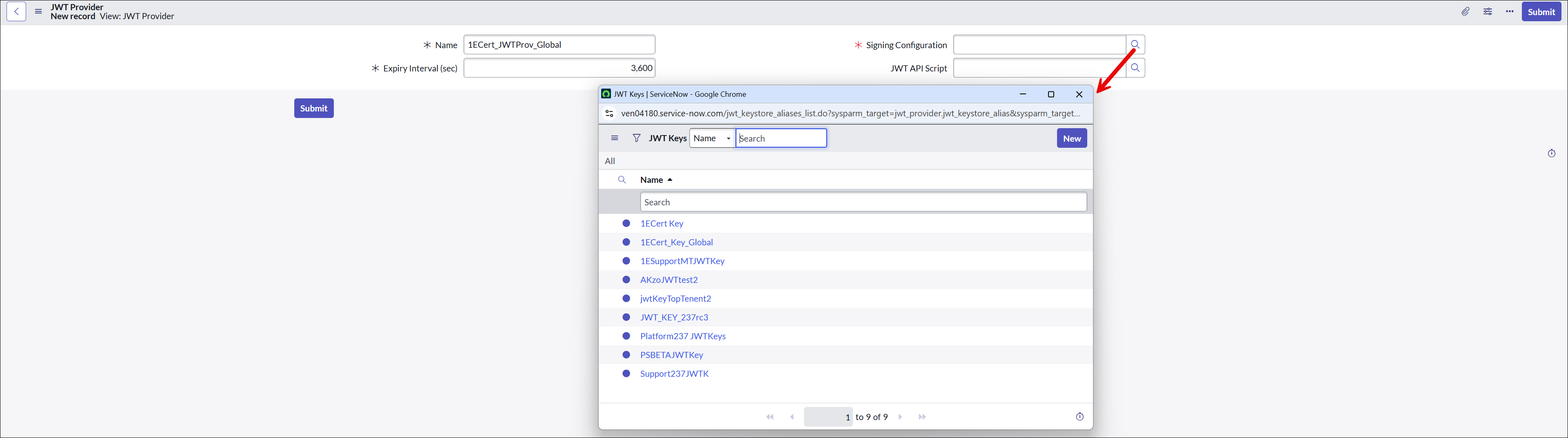Toggle column search magnifier icon in list
Image resolution: width=1568 pixels, height=438 pixels.
[622, 180]
